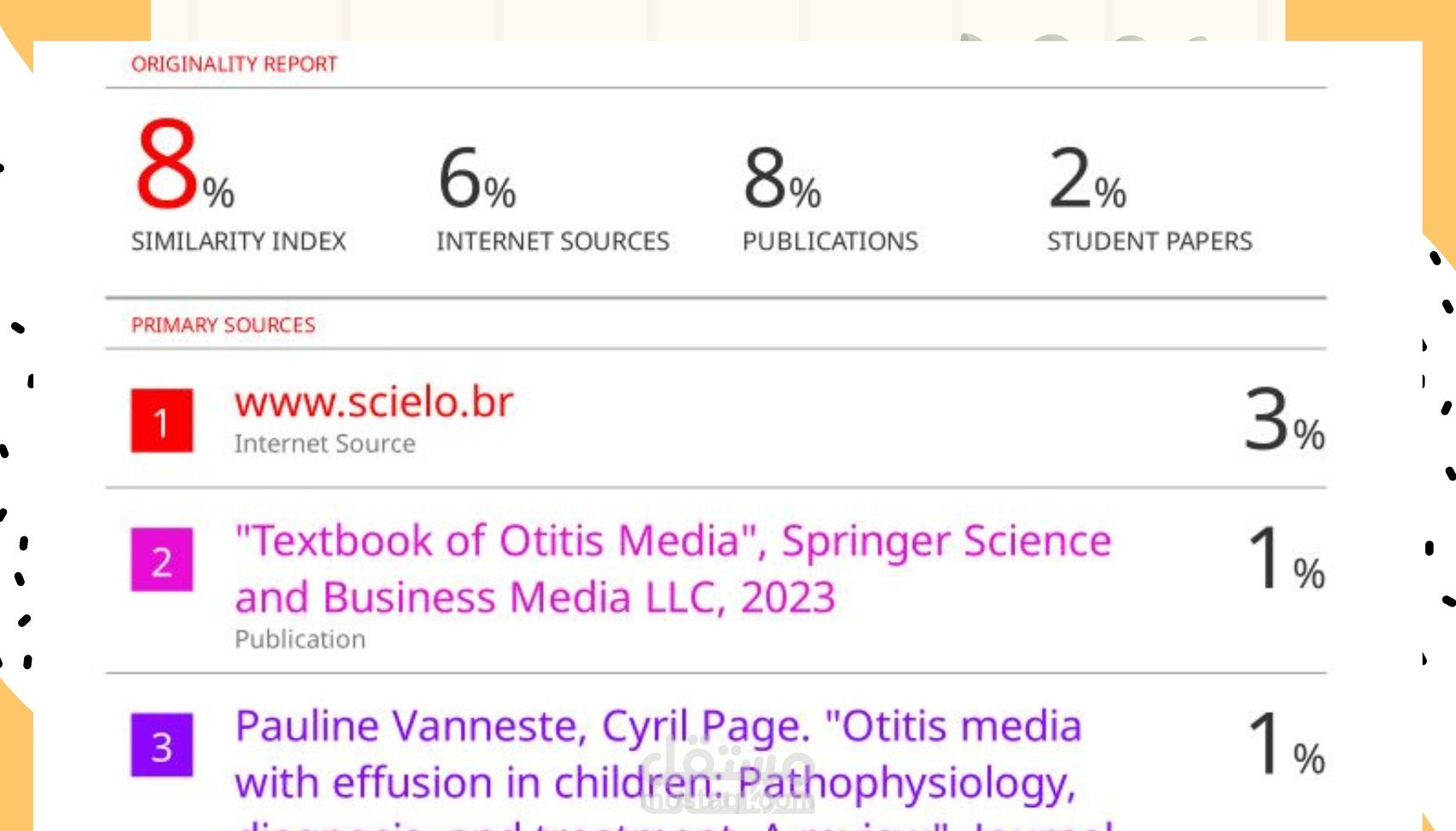
Task: Select the ORIGINALITY REPORT heading
Action: pos(234,64)
